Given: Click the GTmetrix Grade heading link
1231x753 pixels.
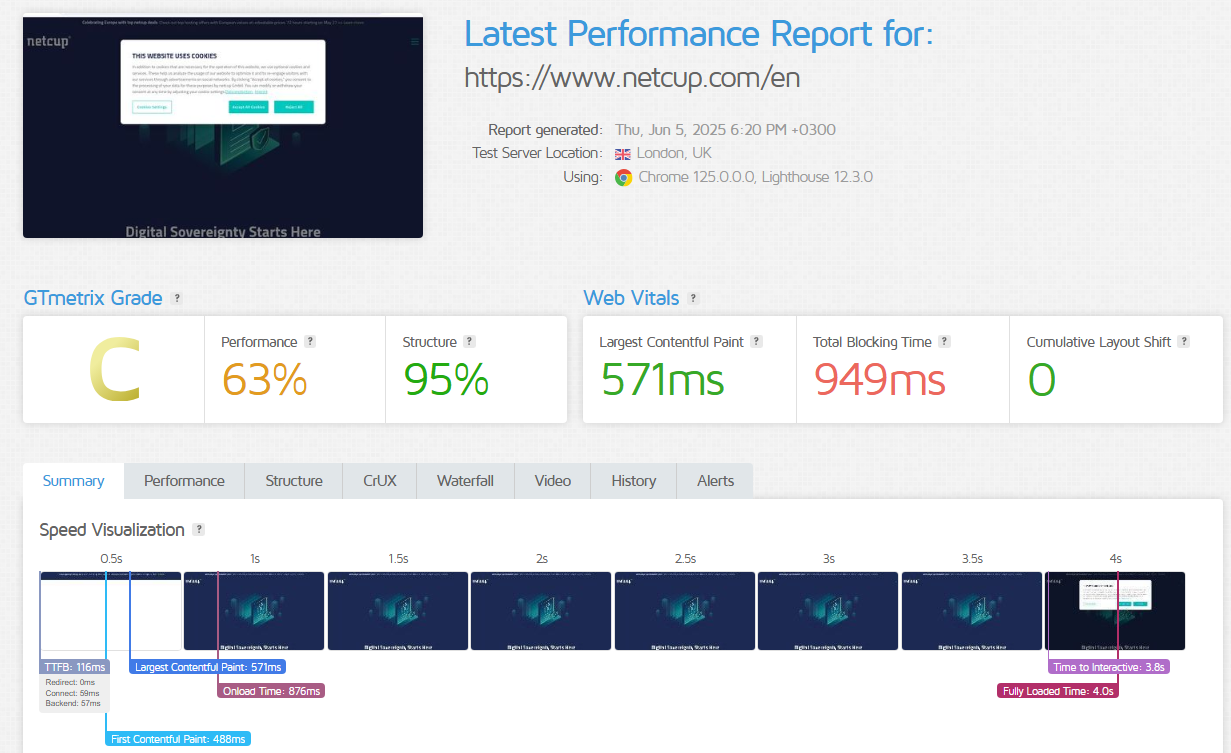Looking at the screenshot, I should [93, 298].
